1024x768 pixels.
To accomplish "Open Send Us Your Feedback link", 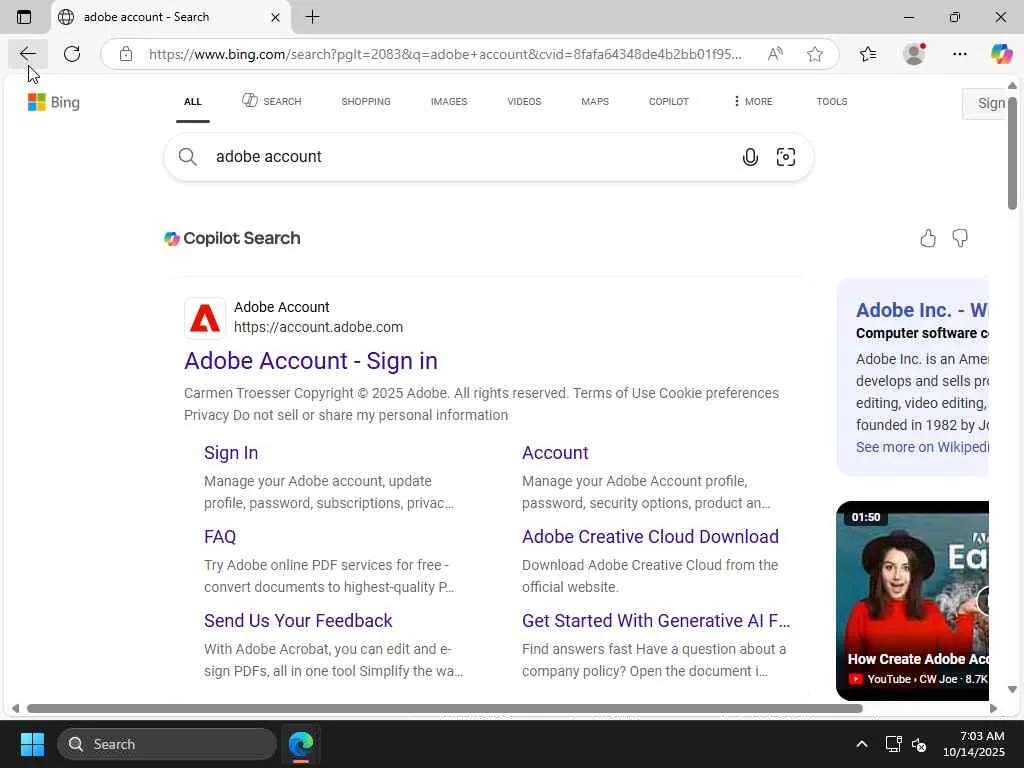I will 298,620.
